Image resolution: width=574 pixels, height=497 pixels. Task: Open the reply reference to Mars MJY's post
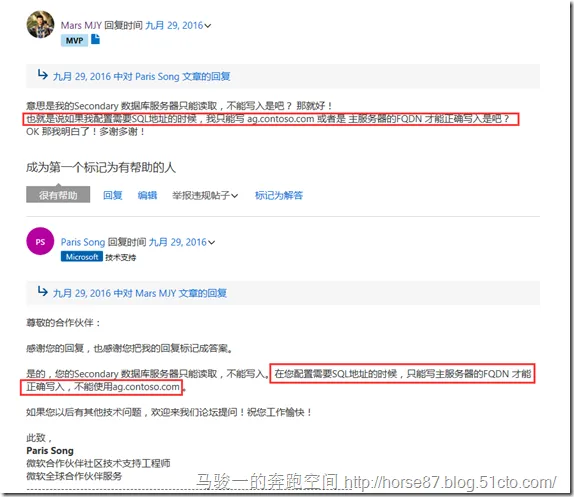point(140,293)
